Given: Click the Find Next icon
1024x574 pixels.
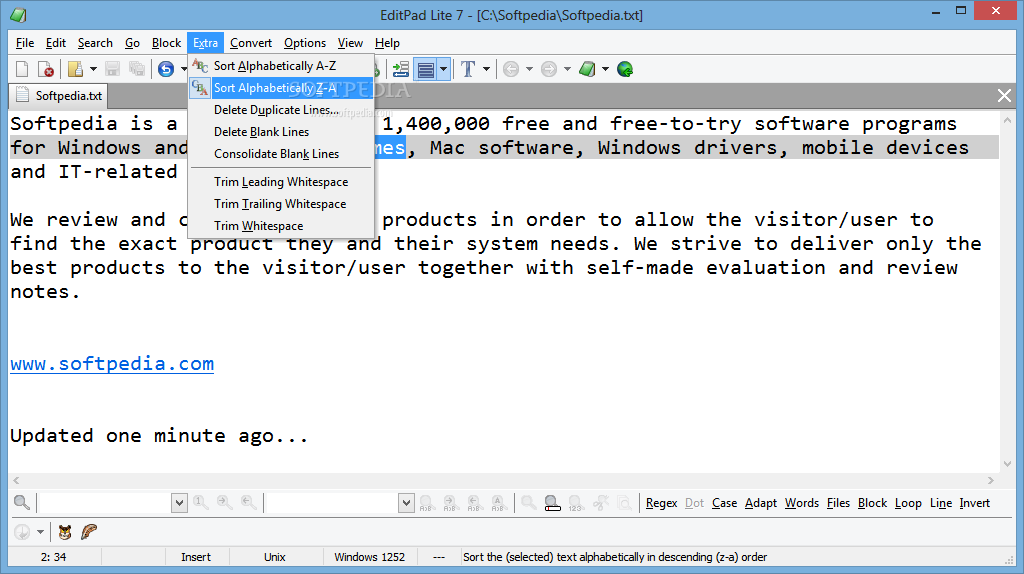Looking at the screenshot, I should (x=225, y=502).
